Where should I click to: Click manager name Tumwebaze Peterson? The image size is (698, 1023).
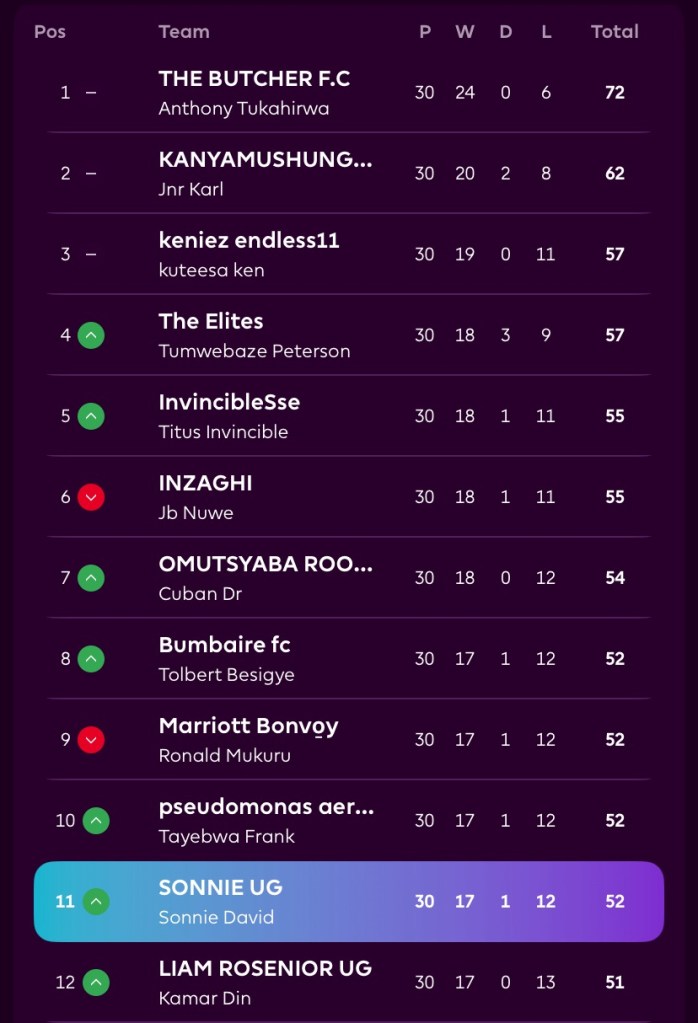tap(254, 352)
